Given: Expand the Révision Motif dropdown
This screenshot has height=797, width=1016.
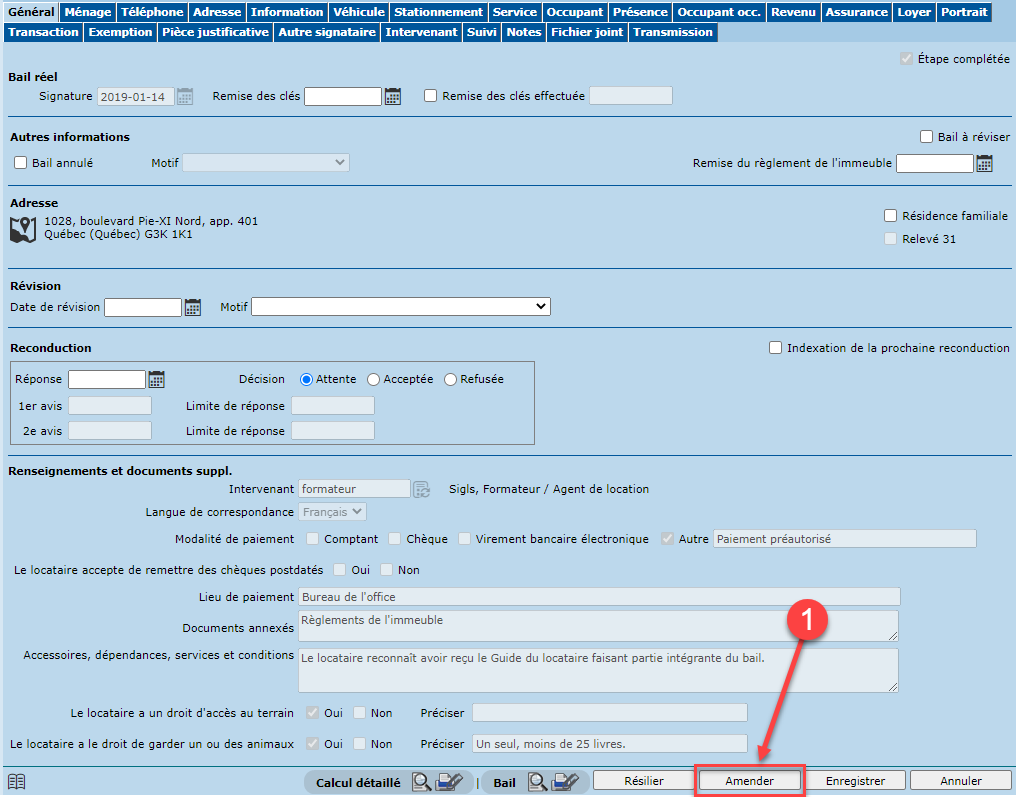Looking at the screenshot, I should tap(400, 307).
